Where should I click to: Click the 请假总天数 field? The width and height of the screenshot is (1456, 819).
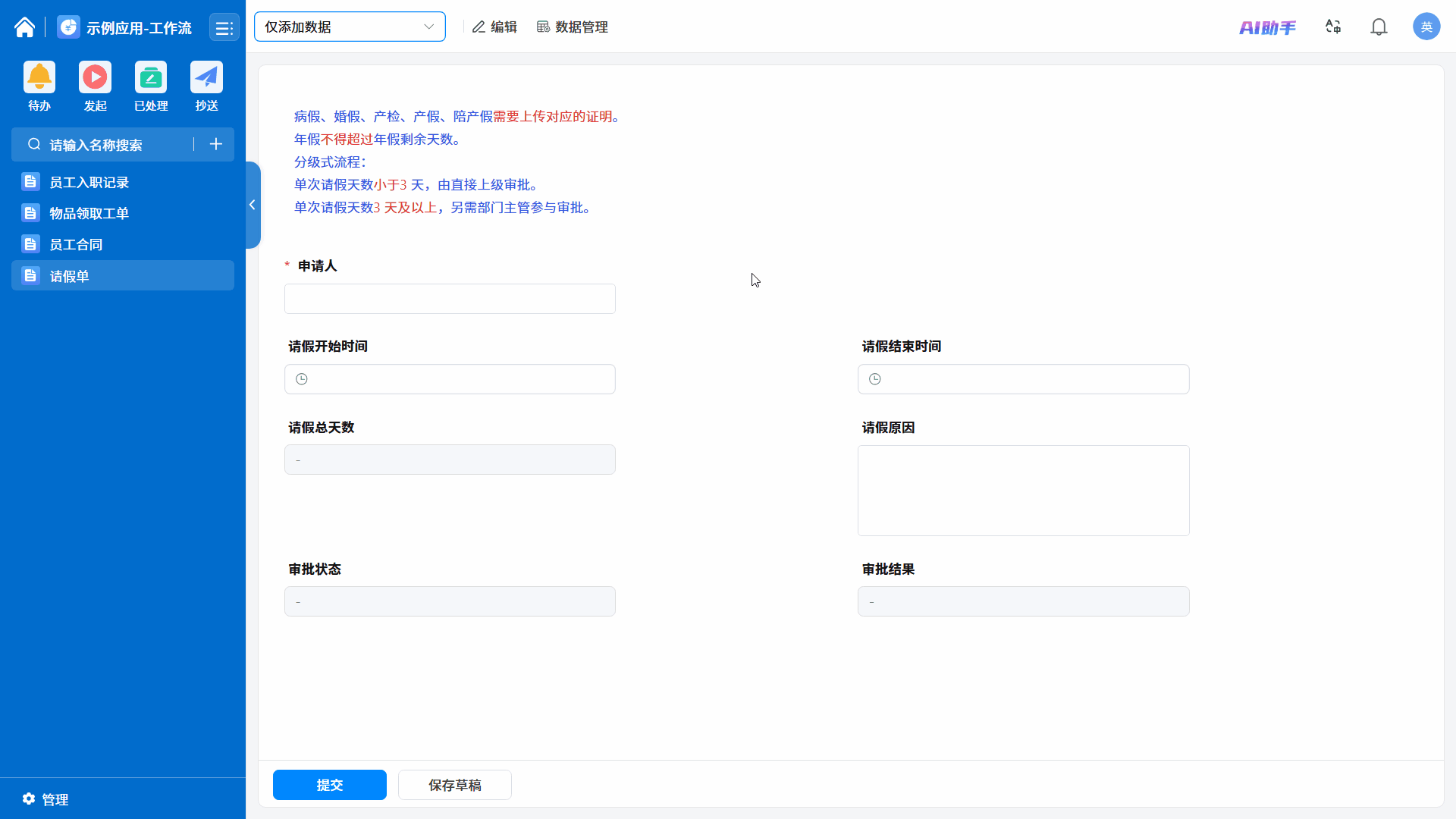(450, 460)
